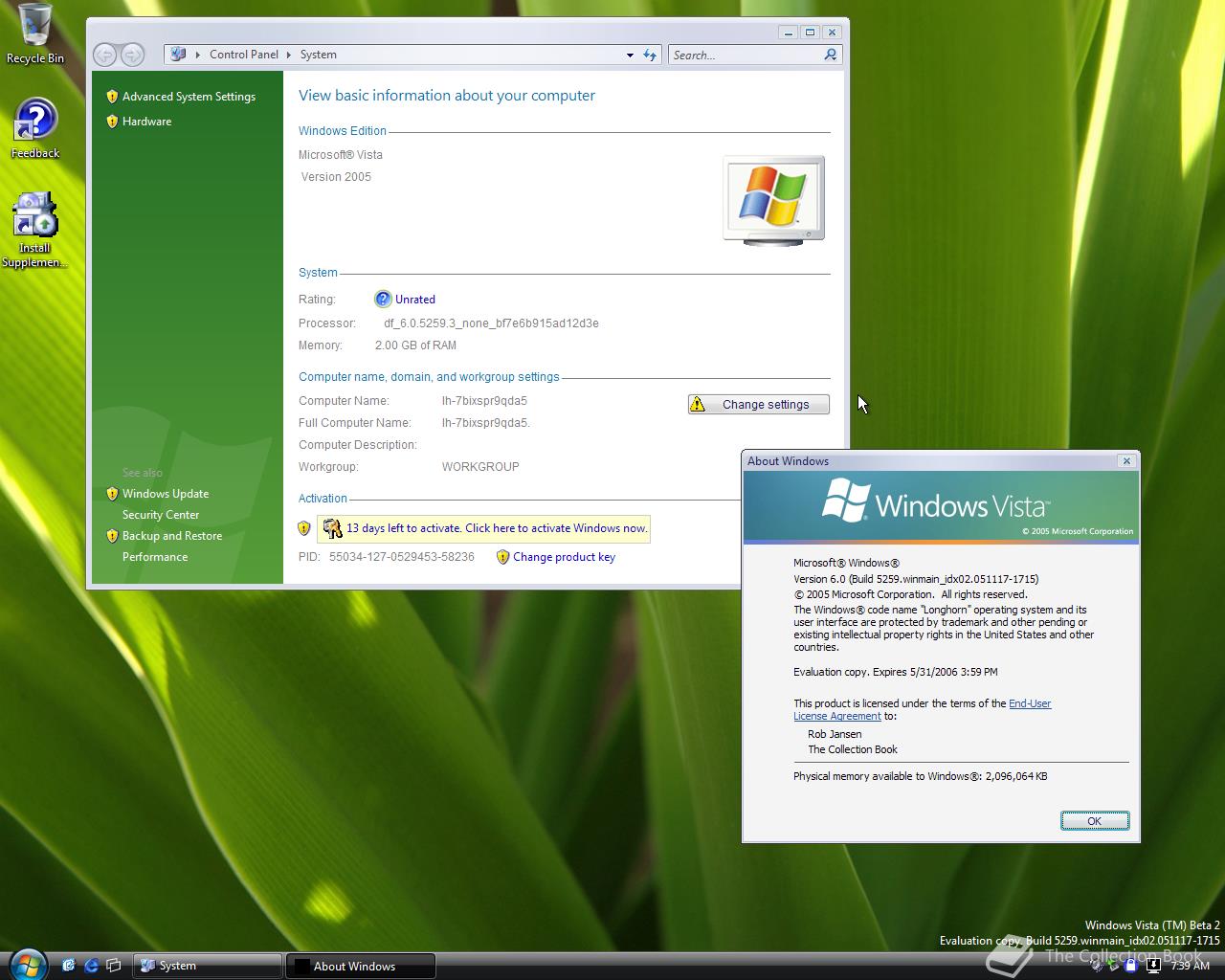Open Advanced System Settings link
The width and height of the screenshot is (1225, 980).
click(x=189, y=97)
